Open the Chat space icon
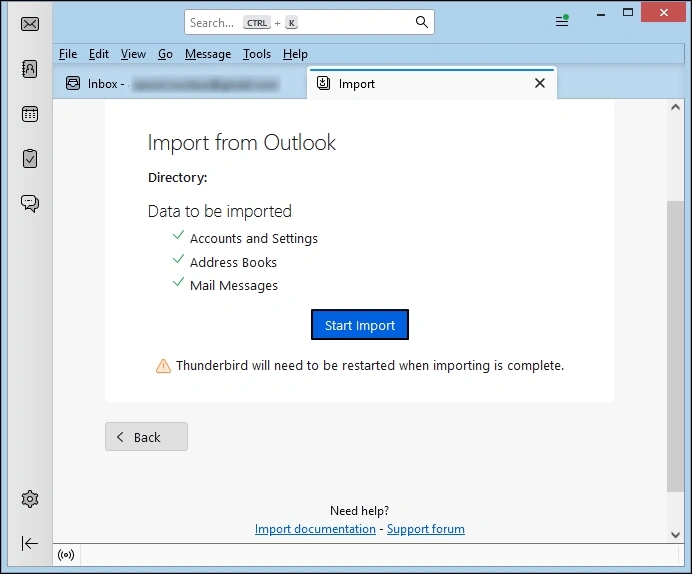The width and height of the screenshot is (692, 574). 30,203
